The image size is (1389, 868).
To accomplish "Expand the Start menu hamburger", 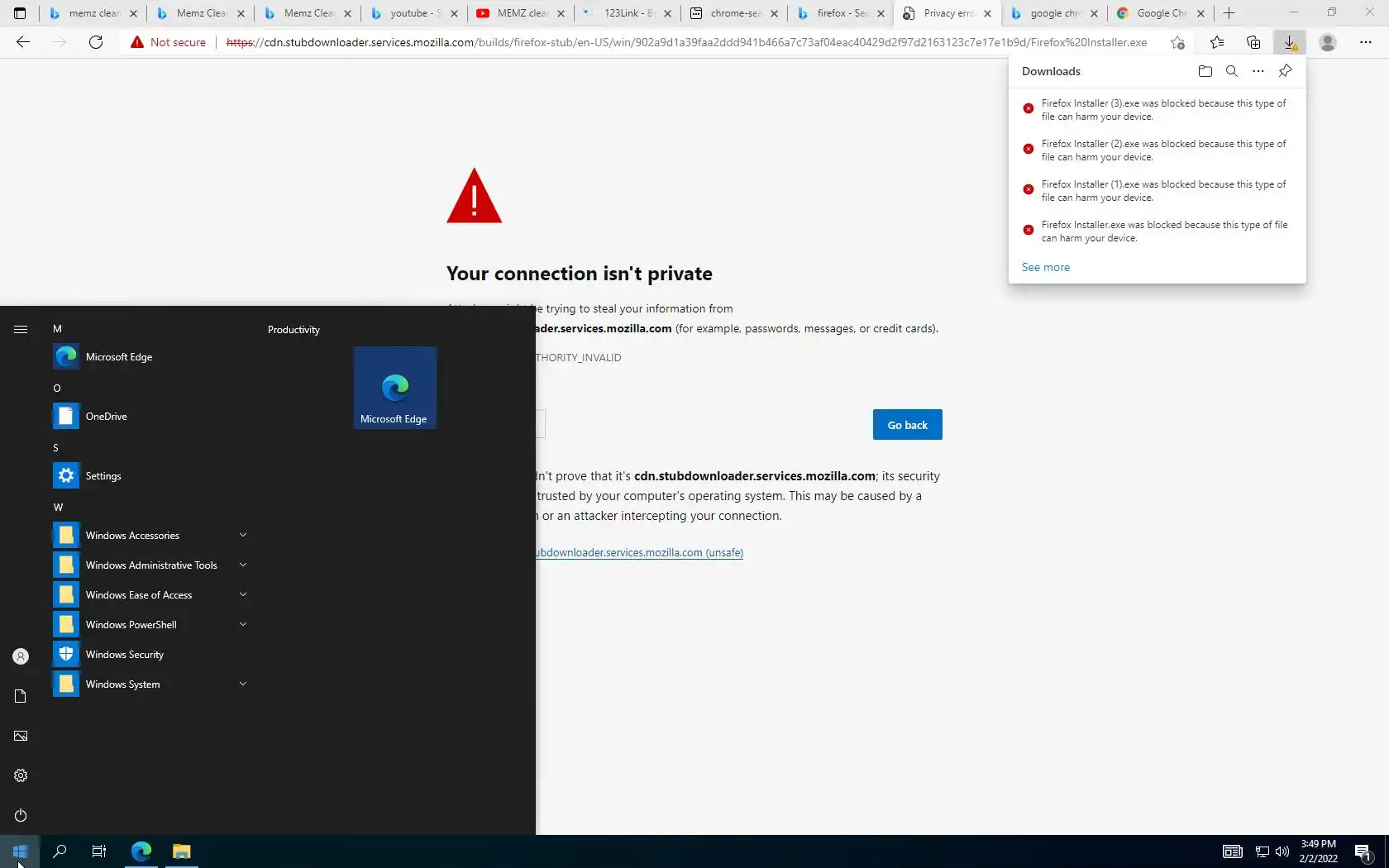I will click(21, 329).
